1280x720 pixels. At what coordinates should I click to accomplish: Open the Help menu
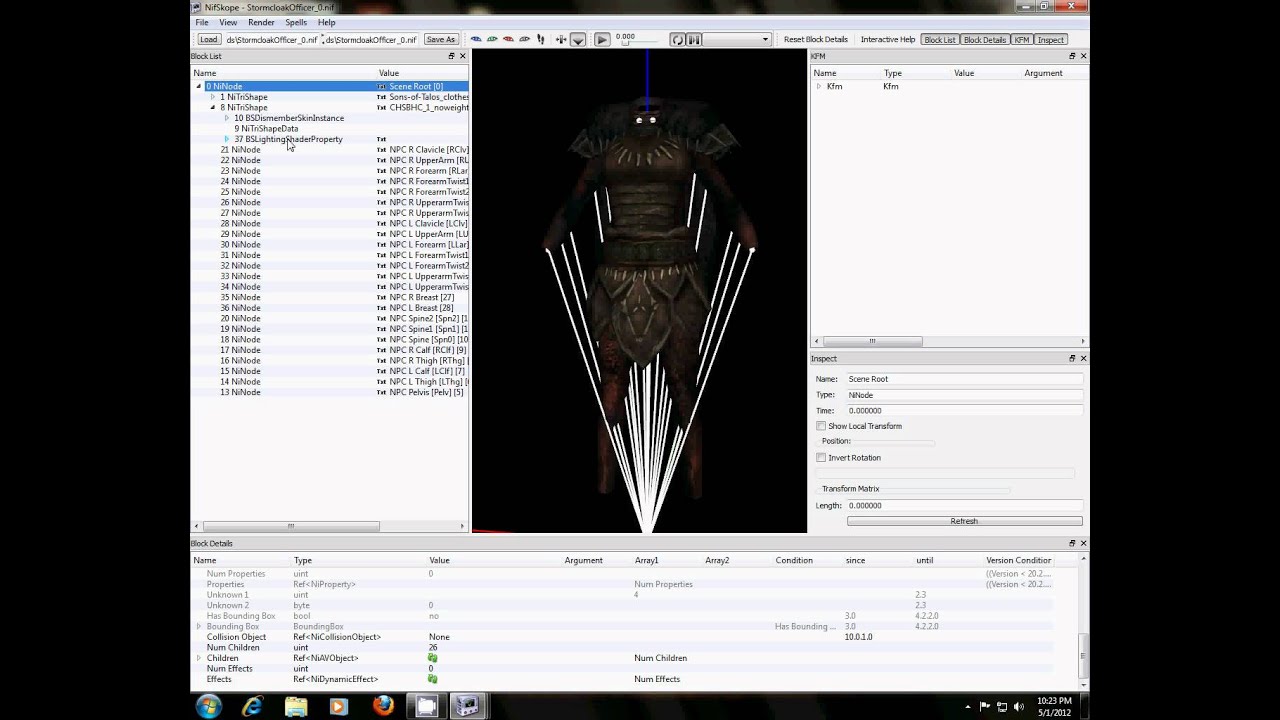[327, 22]
